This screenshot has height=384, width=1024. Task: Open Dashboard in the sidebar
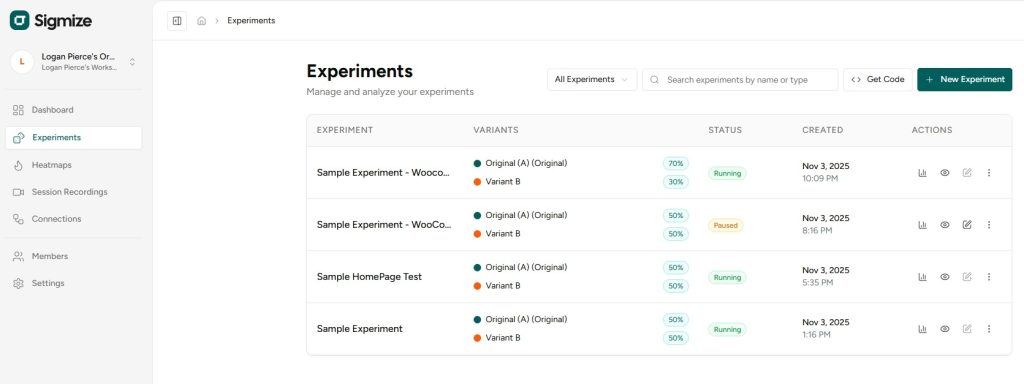coord(74,110)
